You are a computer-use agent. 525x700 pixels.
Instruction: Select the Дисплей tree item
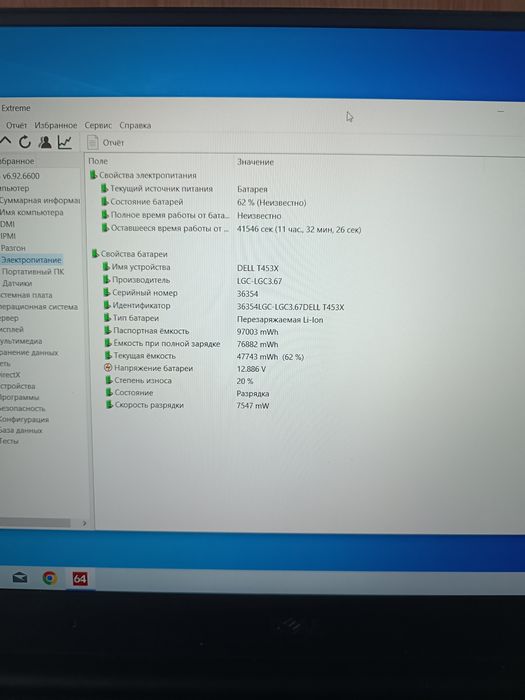[12, 329]
